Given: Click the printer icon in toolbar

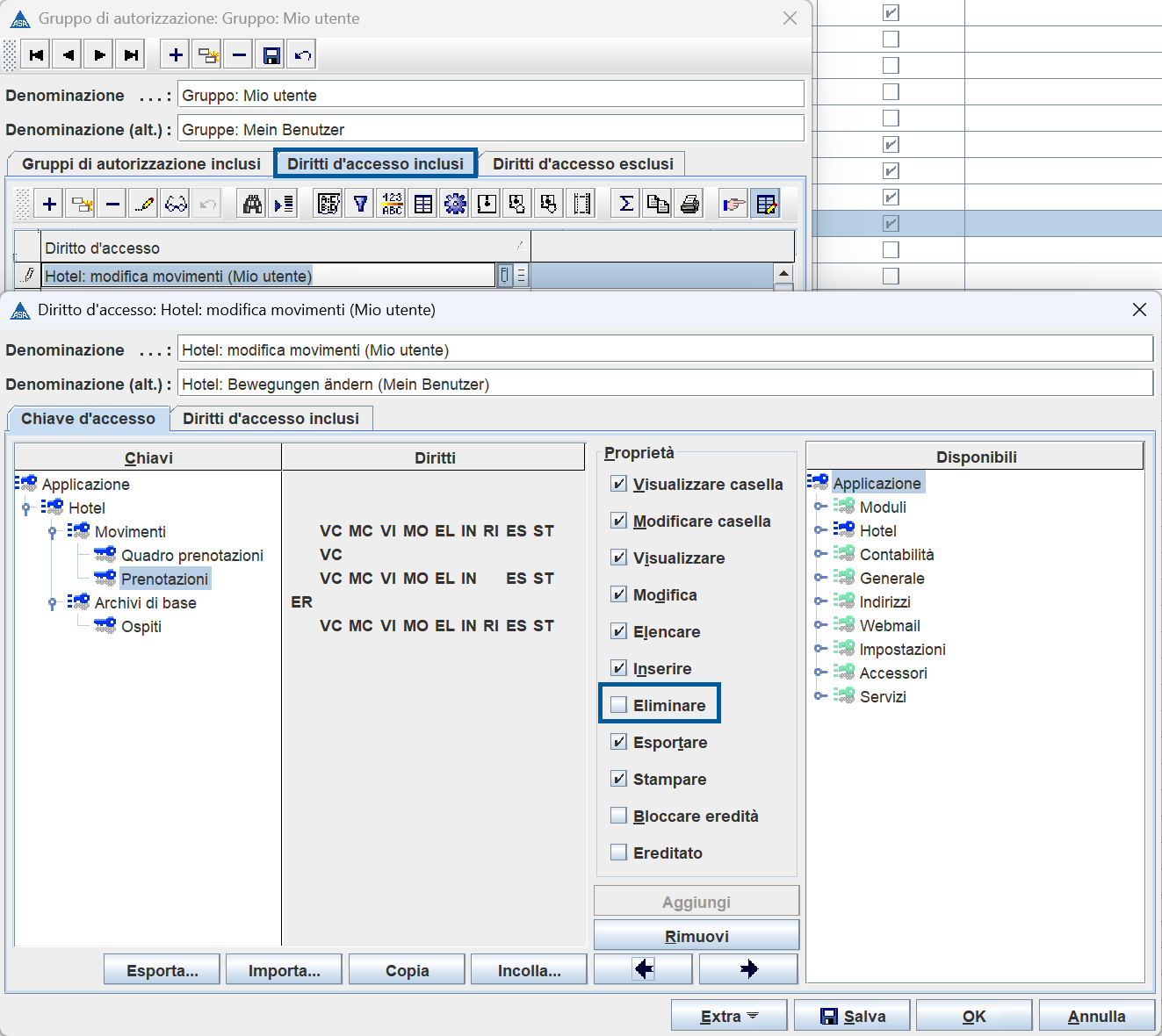Looking at the screenshot, I should [x=690, y=205].
